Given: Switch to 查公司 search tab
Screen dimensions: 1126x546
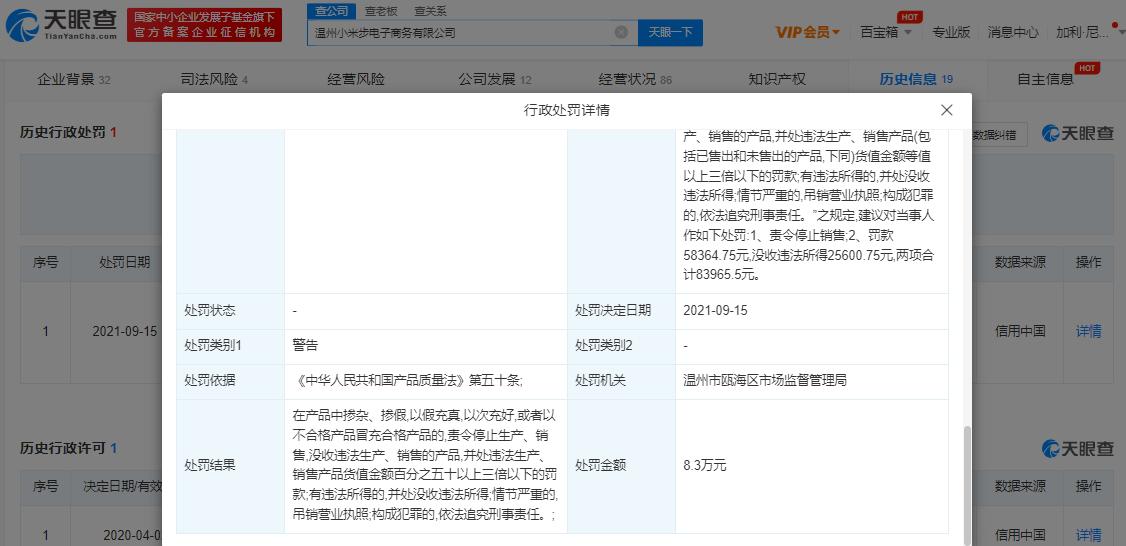Looking at the screenshot, I should tap(331, 11).
